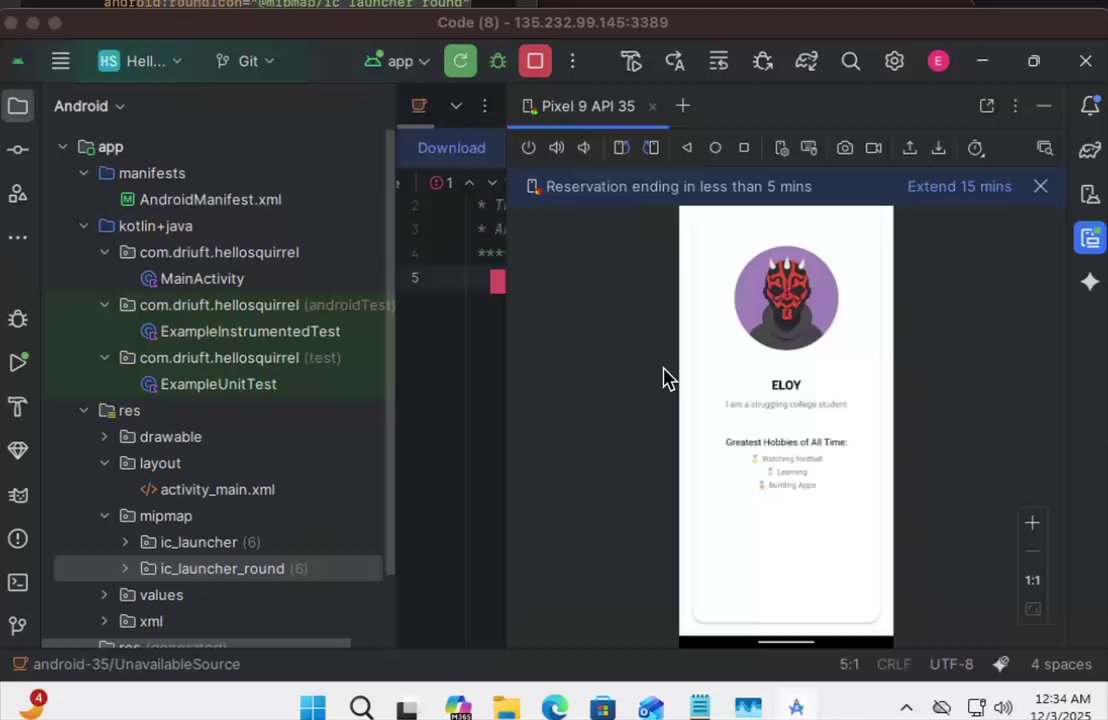Click 4 spaces indent status item
Screen dimensions: 1108x720
point(1061,664)
